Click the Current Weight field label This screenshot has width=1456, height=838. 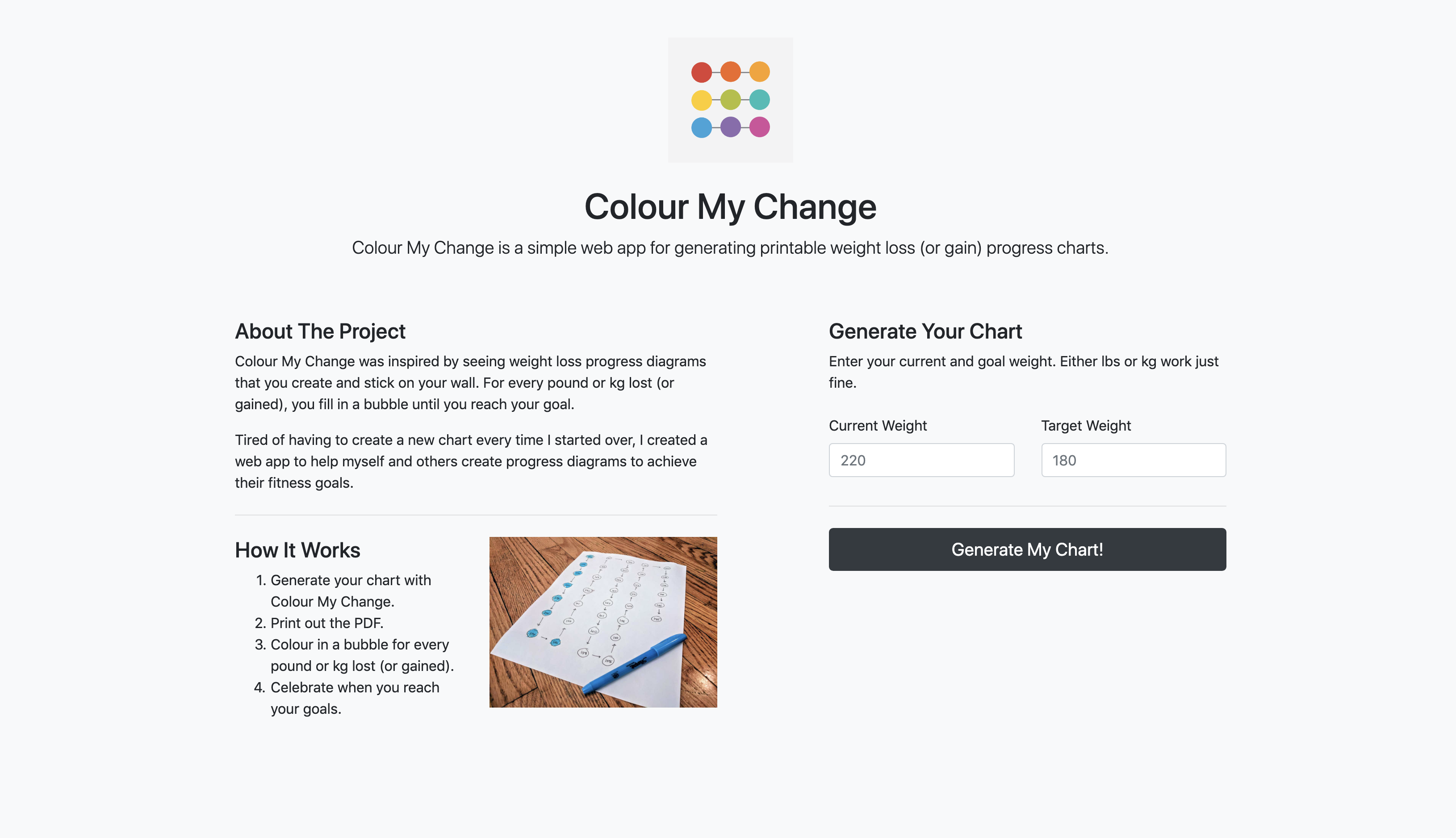click(877, 426)
